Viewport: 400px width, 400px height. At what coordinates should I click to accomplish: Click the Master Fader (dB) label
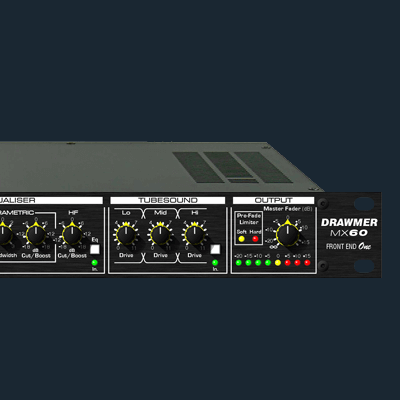(288, 209)
